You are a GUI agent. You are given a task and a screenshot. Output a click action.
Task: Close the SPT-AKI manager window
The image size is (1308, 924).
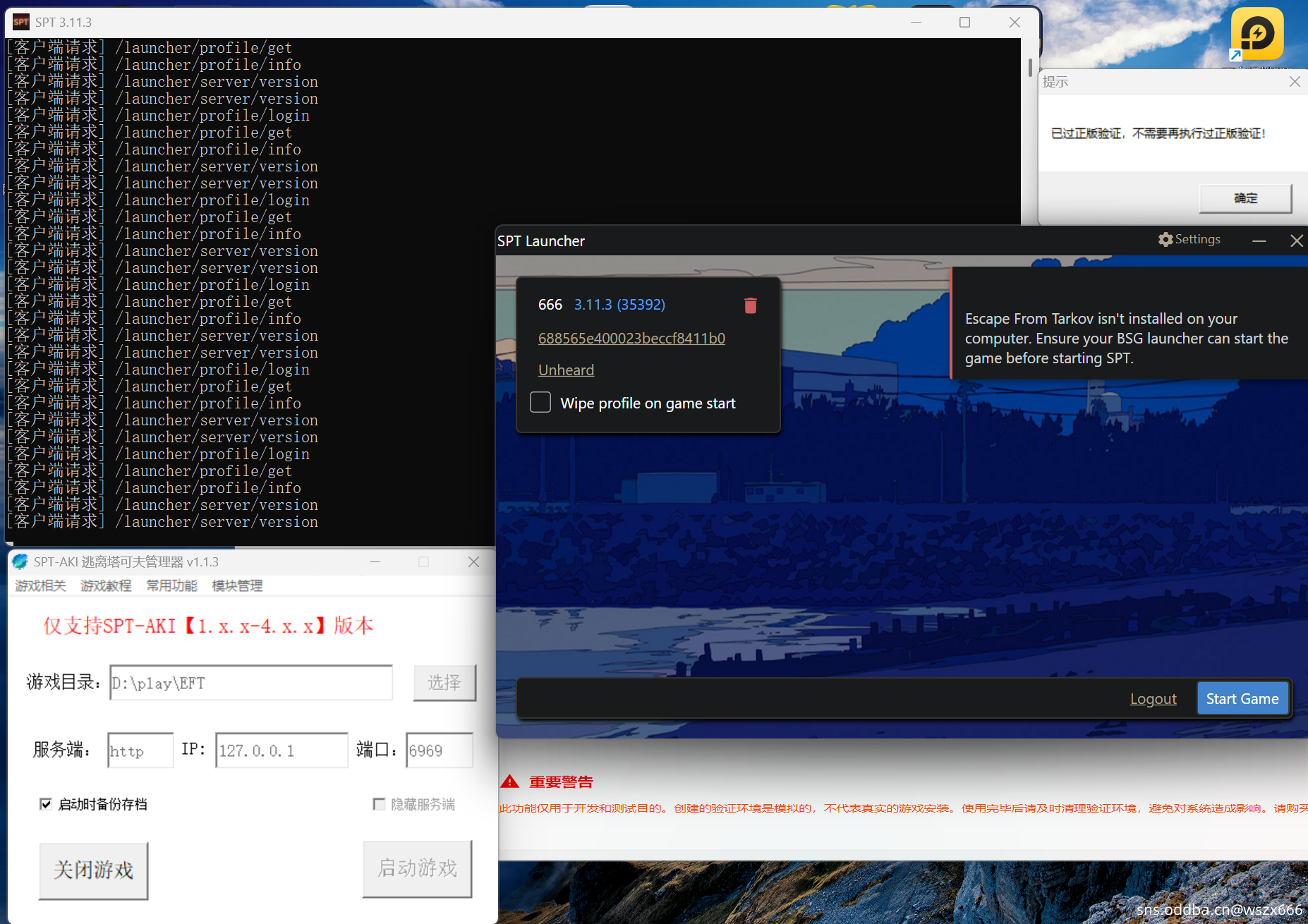(473, 561)
